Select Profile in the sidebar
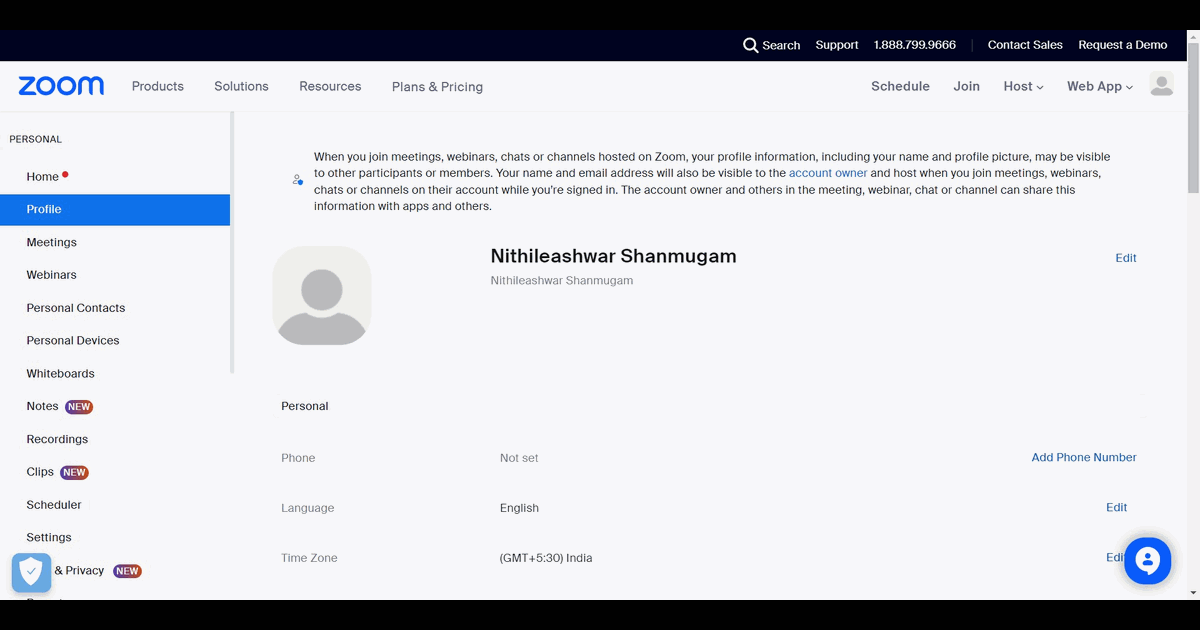The width and height of the screenshot is (1200, 630). point(115,209)
